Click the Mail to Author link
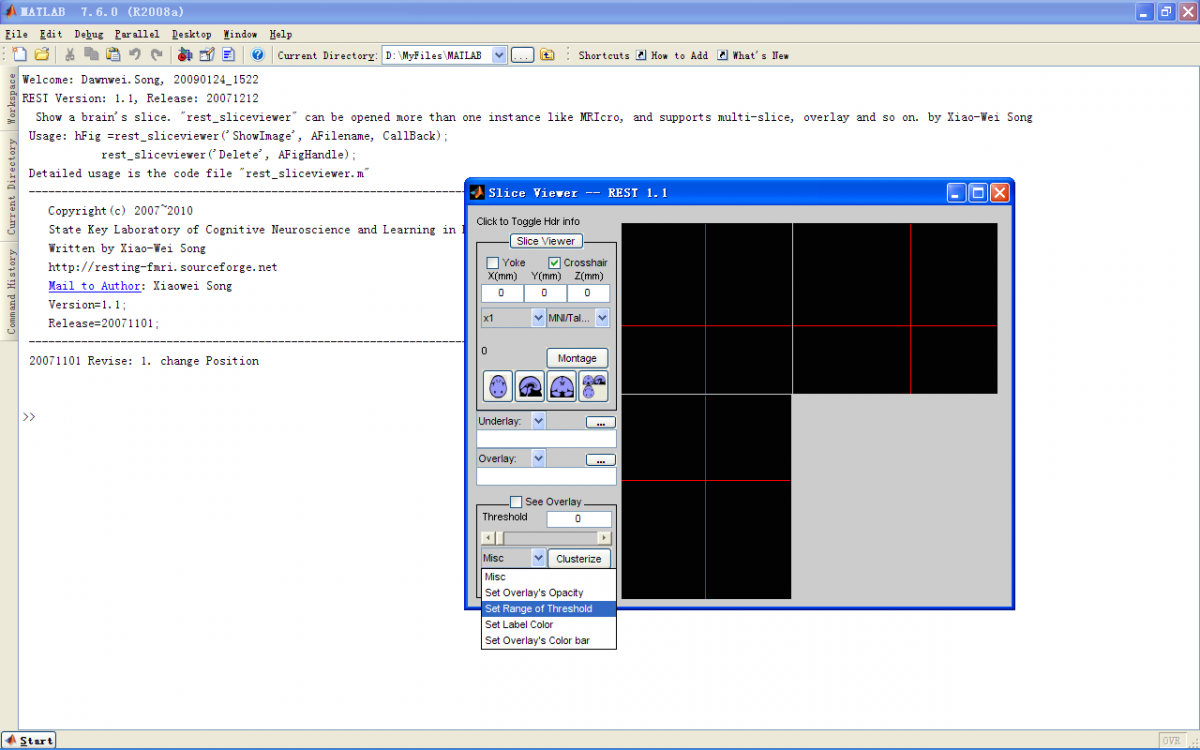The height and width of the screenshot is (750, 1200). point(94,286)
